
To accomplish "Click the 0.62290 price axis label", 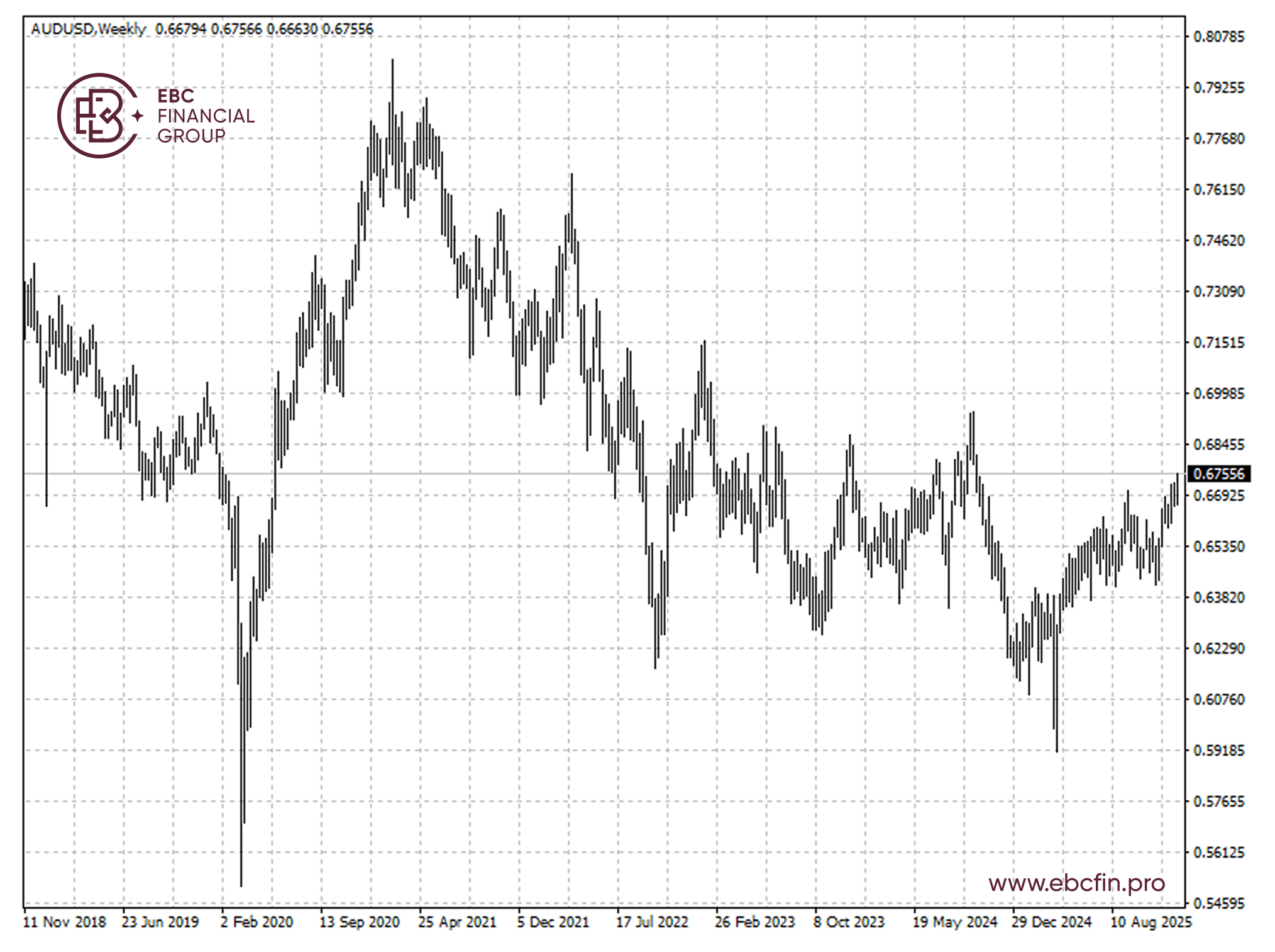I will [x=1218, y=648].
